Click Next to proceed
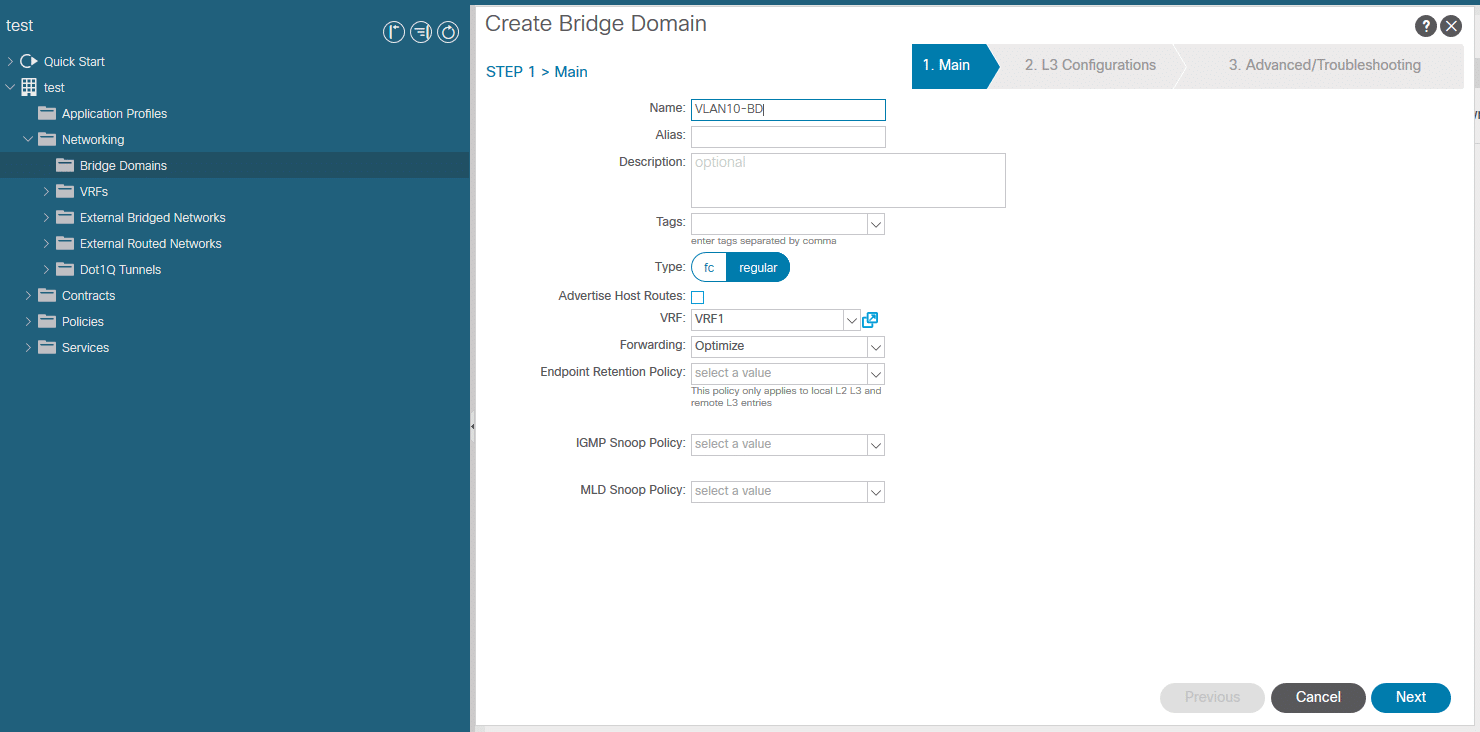Viewport: 1480px width, 732px height. tap(1410, 697)
